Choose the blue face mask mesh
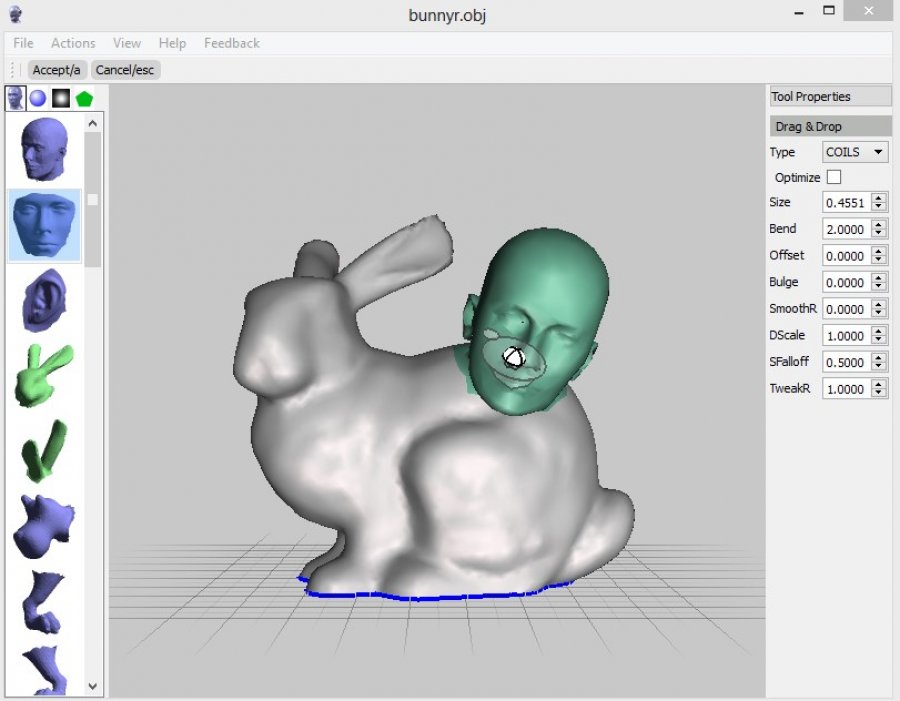The height and width of the screenshot is (701, 900). [x=45, y=226]
